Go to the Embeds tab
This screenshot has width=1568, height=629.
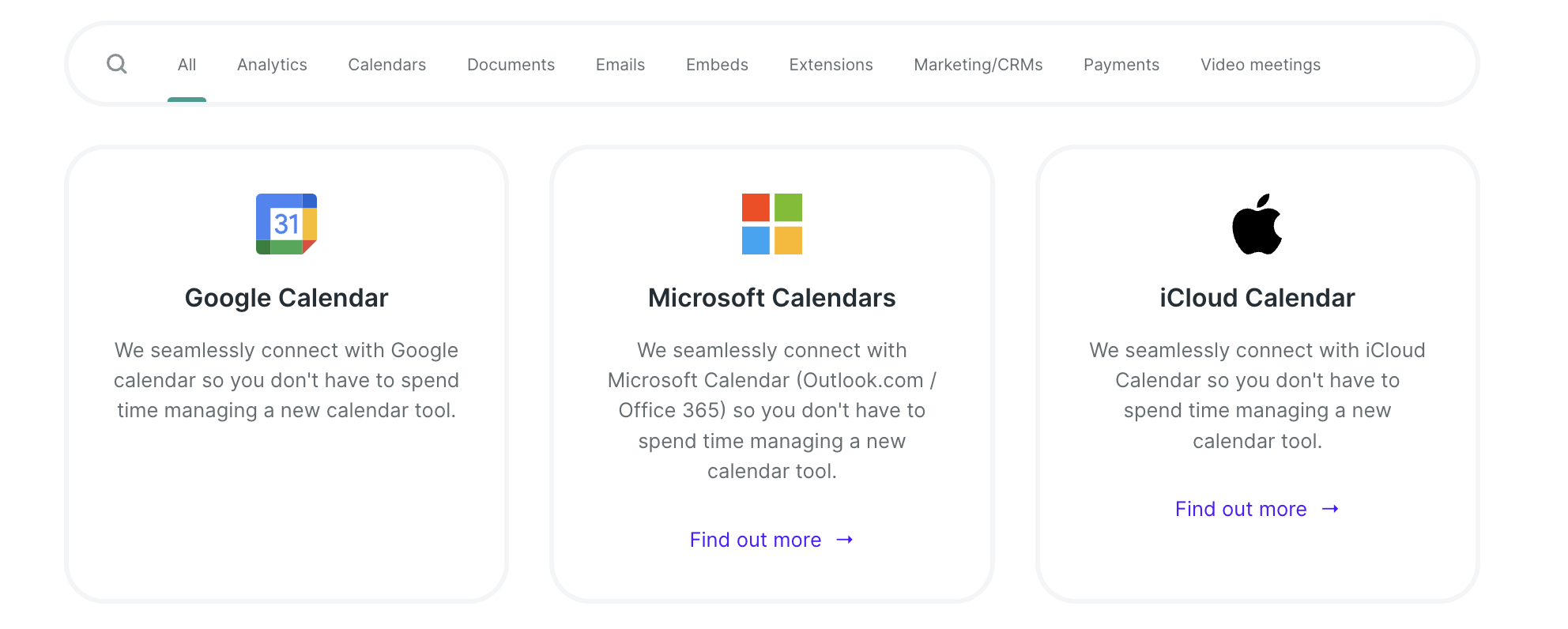coord(717,65)
